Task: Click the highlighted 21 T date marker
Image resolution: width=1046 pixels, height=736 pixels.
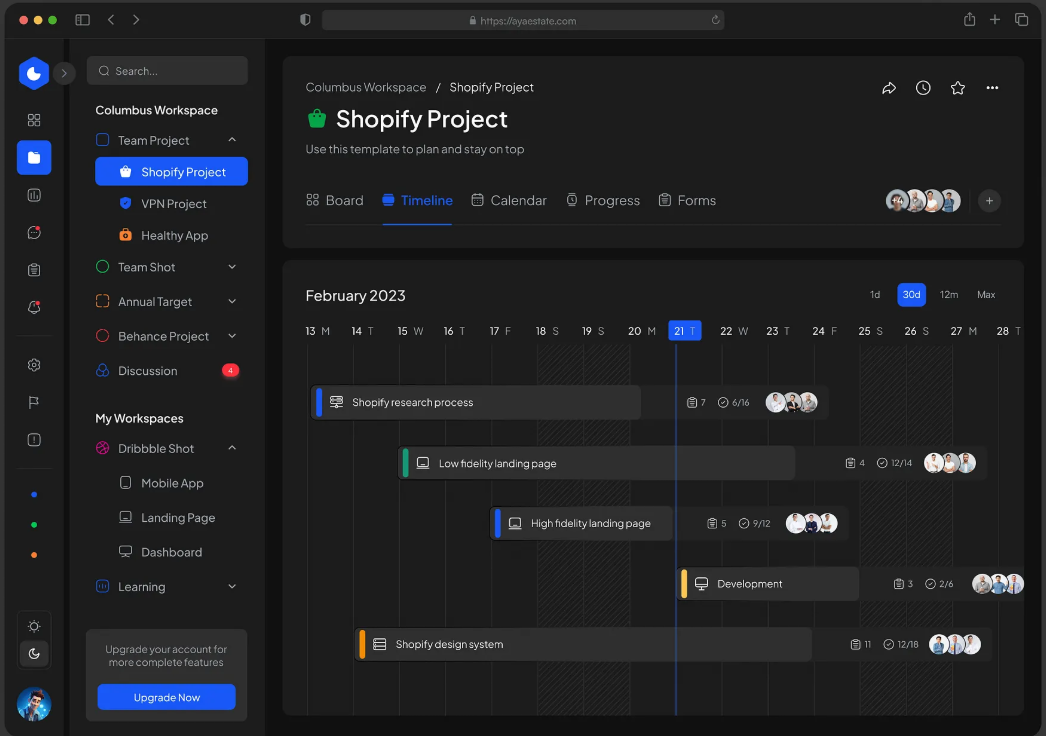Action: (685, 331)
